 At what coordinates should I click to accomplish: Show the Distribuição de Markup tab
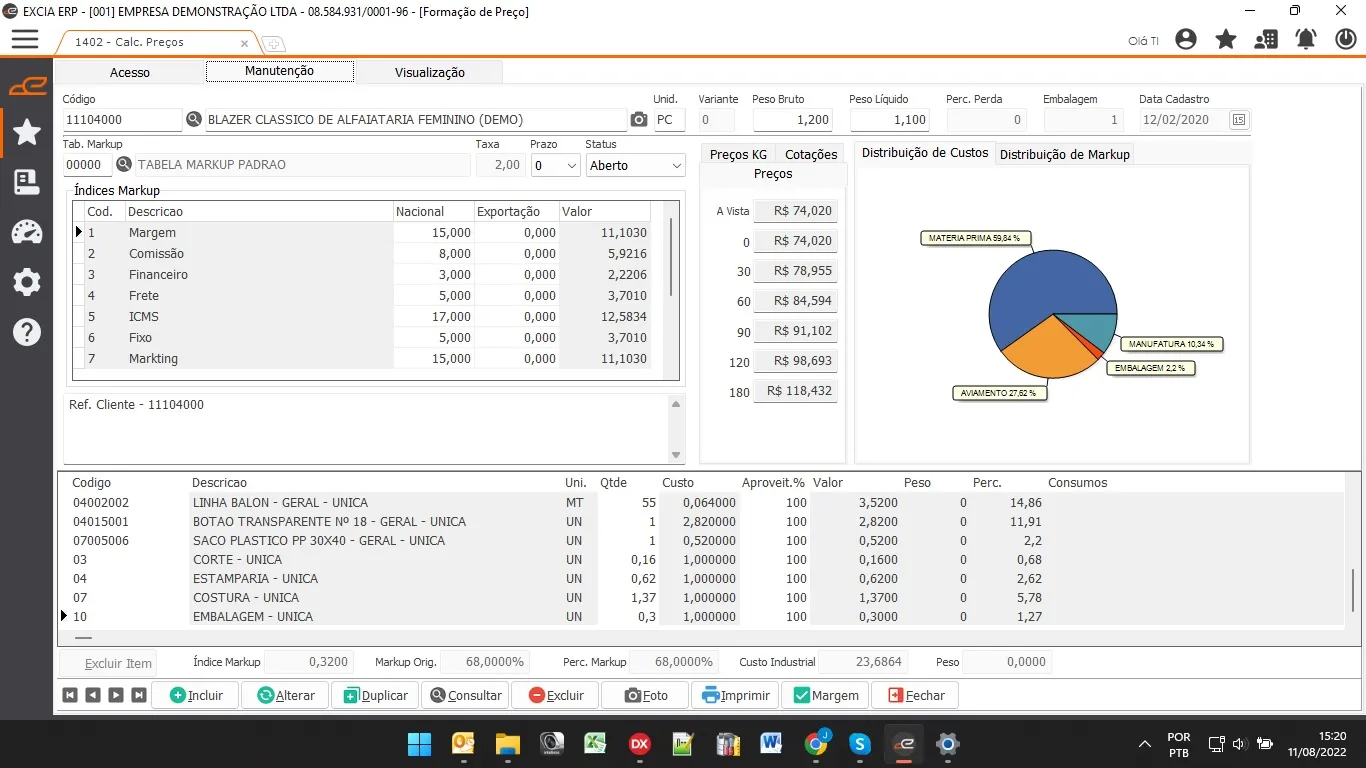[x=1065, y=154]
